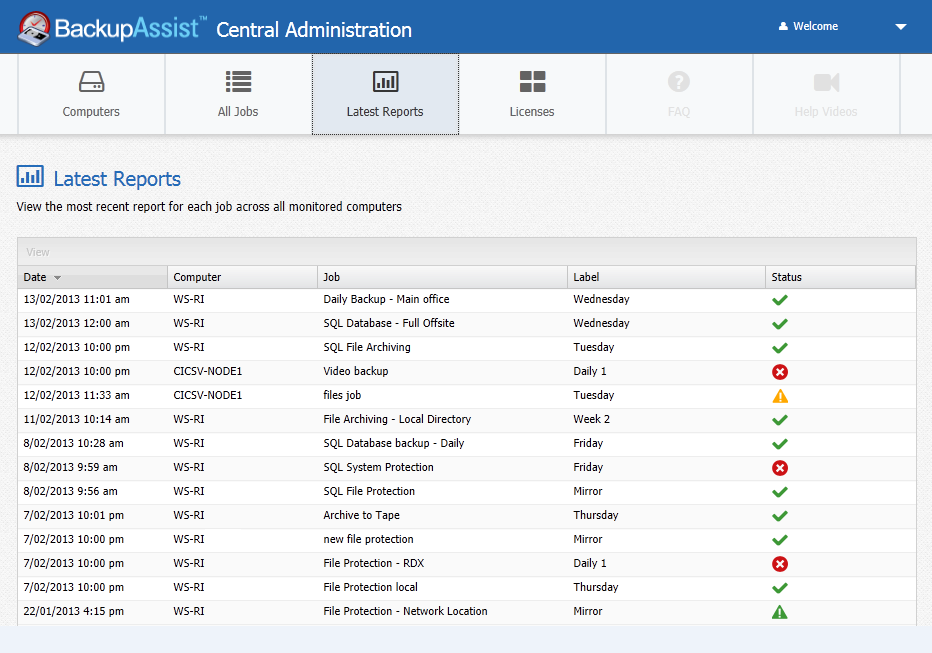The width and height of the screenshot is (932, 653).
Task: Switch to the Latest Reports tab
Action: [385, 94]
